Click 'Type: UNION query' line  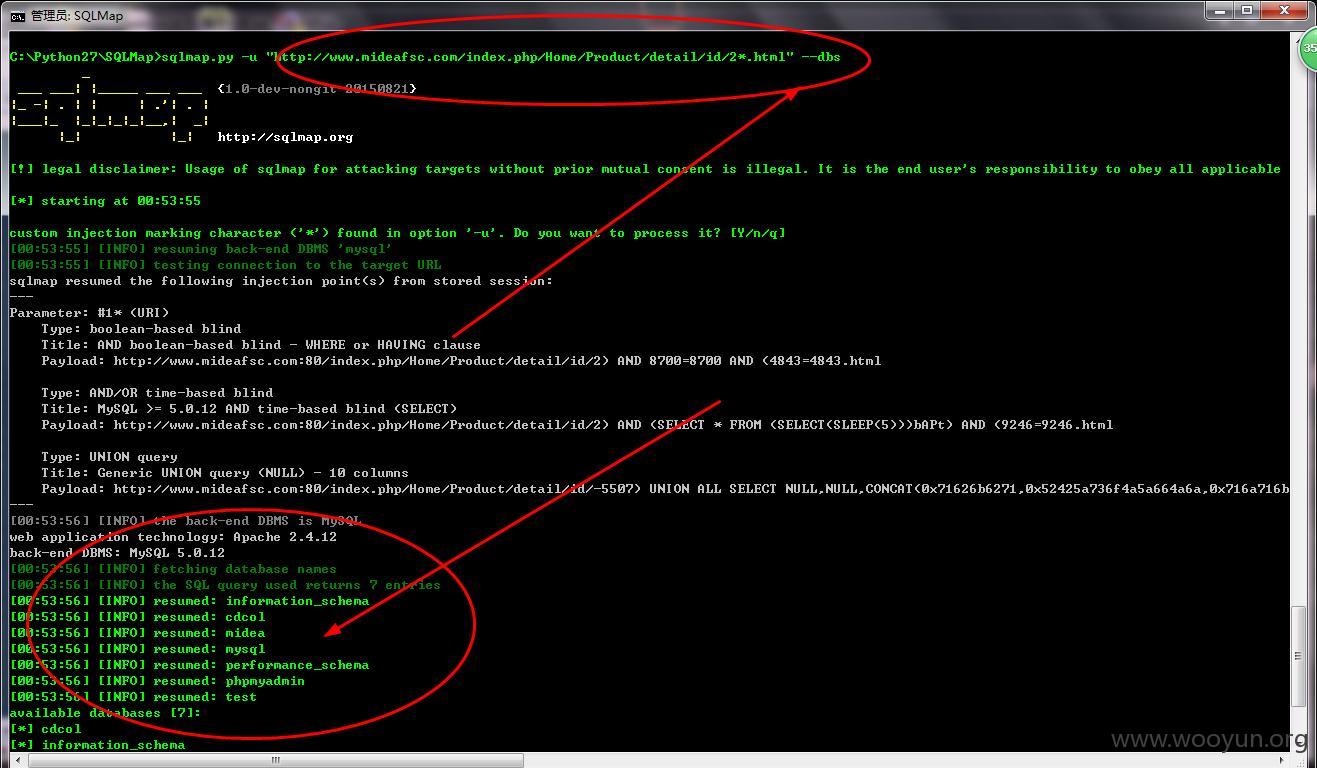[109, 457]
